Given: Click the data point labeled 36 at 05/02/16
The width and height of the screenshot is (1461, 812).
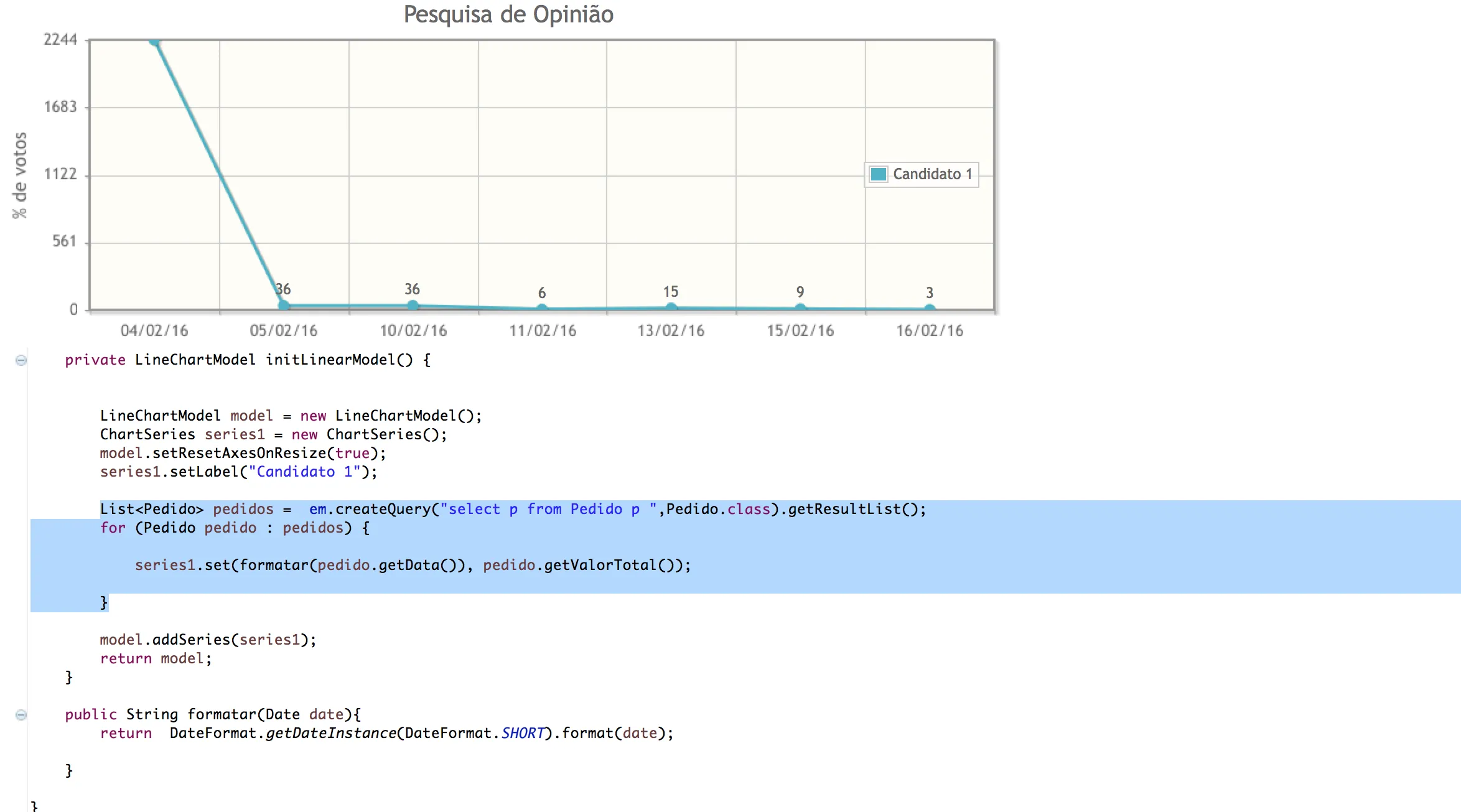Looking at the screenshot, I should tap(284, 305).
